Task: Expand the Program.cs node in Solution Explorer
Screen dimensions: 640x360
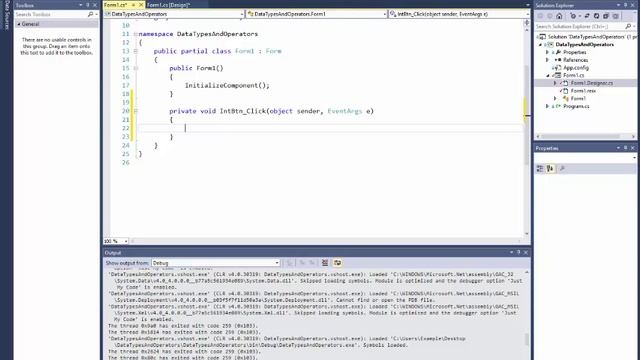Action: click(548, 106)
